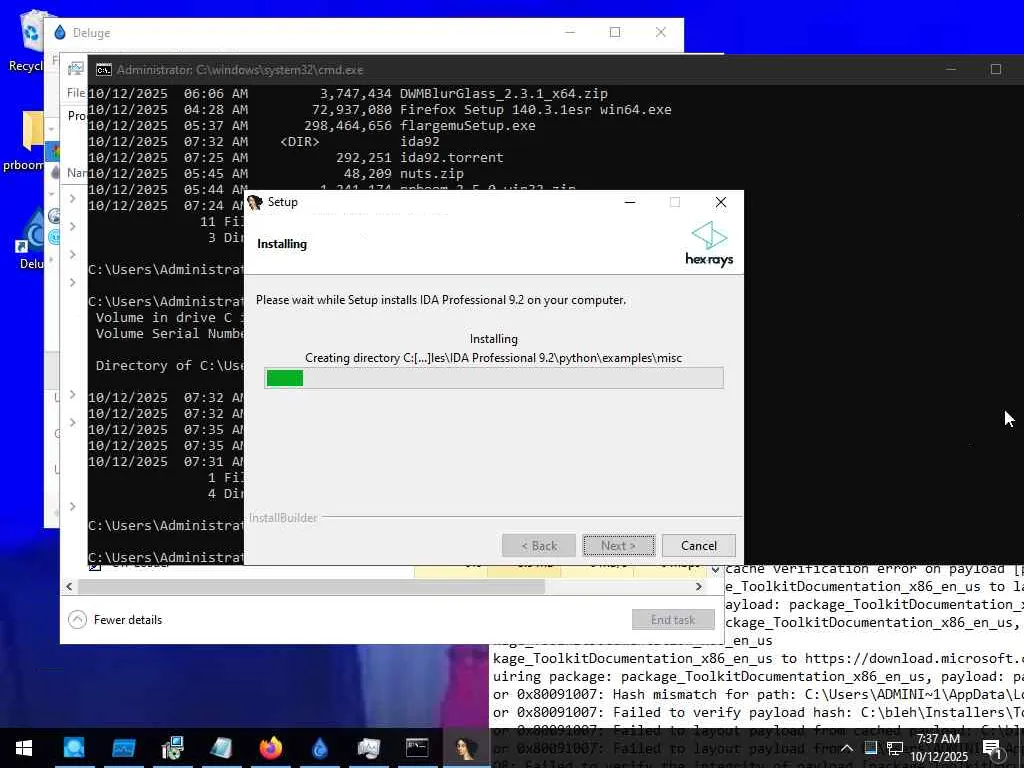Click 'Firefox Setup 140.3.1esr win64.exe' line
This screenshot has height=768, width=1024.
(x=536, y=110)
